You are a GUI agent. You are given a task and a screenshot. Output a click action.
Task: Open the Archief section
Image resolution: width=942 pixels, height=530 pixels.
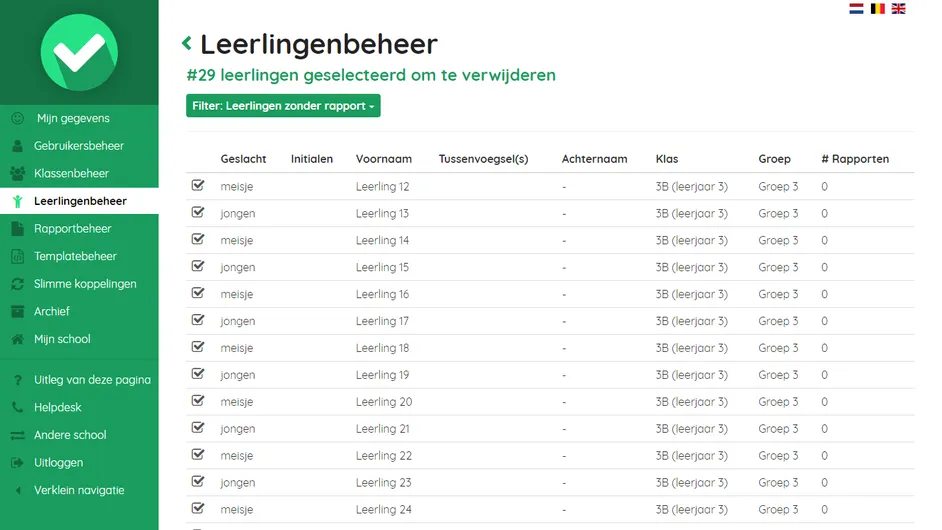(52, 312)
